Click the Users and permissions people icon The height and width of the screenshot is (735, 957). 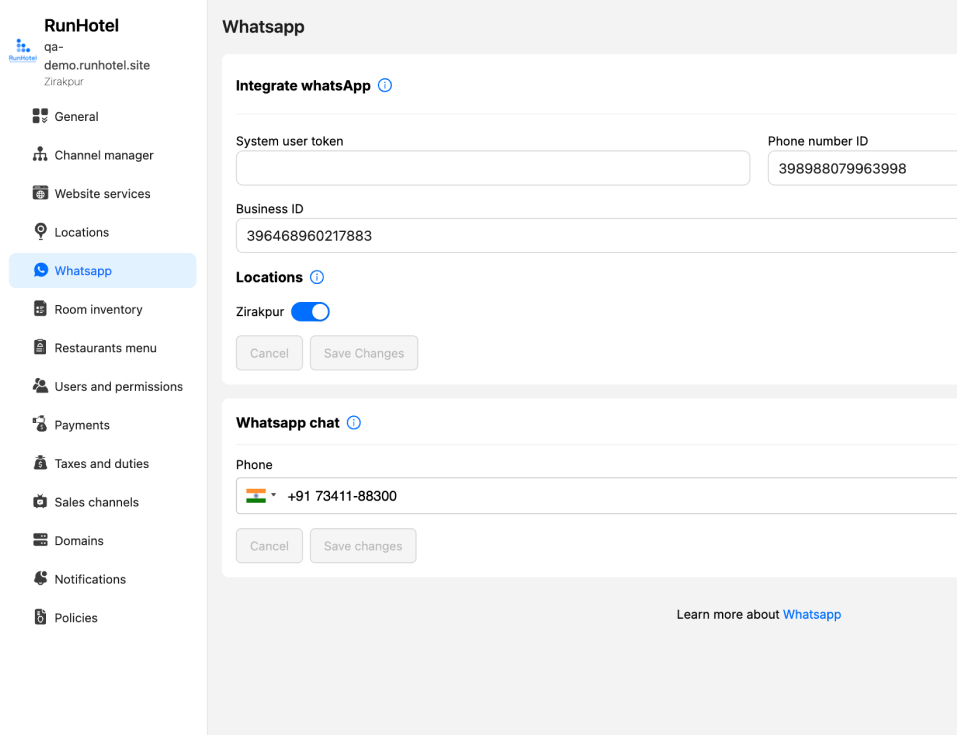pyautogui.click(x=40, y=386)
